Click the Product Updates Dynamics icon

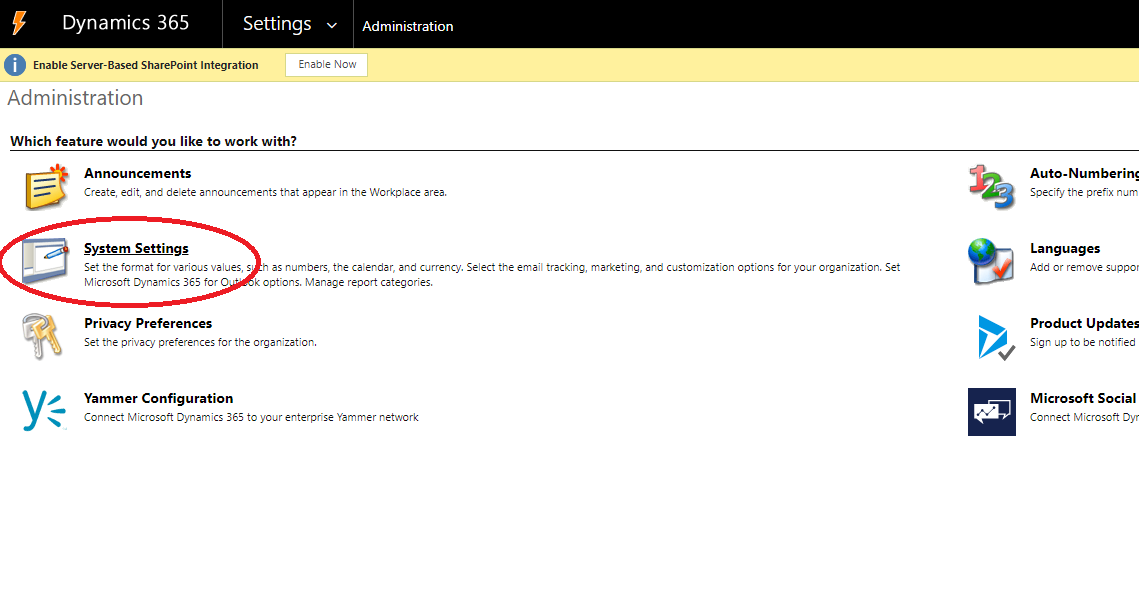click(x=995, y=337)
